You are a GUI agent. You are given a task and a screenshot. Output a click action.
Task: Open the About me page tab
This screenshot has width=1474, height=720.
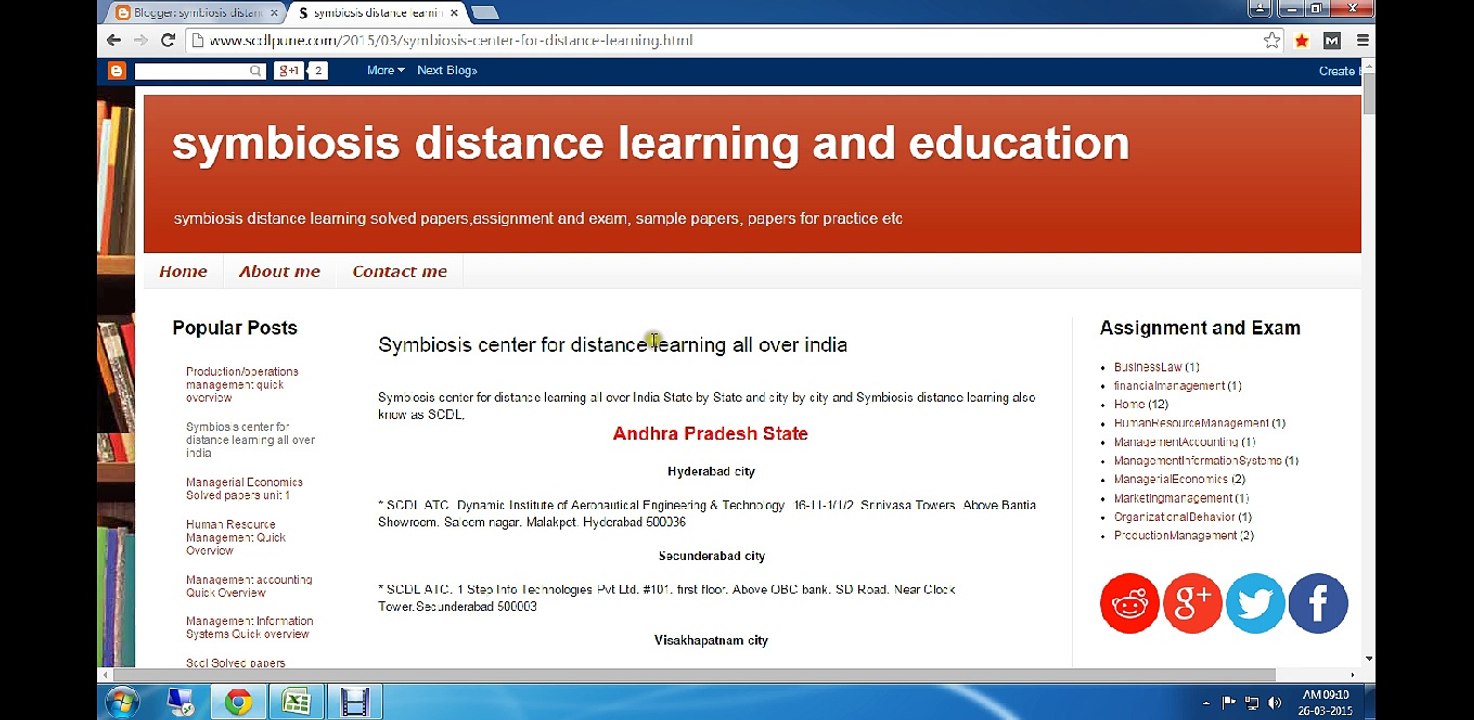click(x=280, y=271)
